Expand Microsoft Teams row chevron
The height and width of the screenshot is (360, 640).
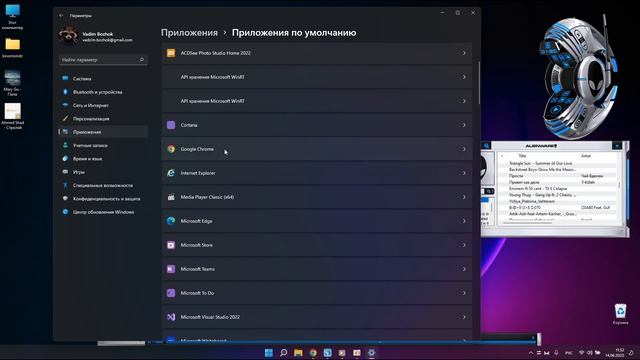pyautogui.click(x=464, y=269)
